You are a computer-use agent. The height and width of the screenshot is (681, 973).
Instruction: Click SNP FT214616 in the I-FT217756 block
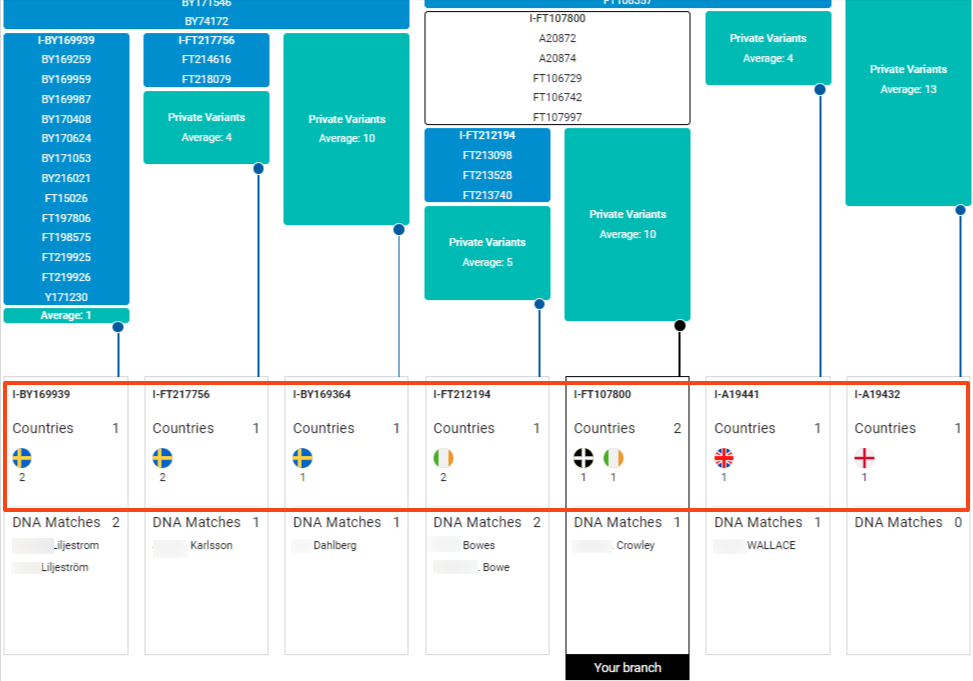pos(207,60)
